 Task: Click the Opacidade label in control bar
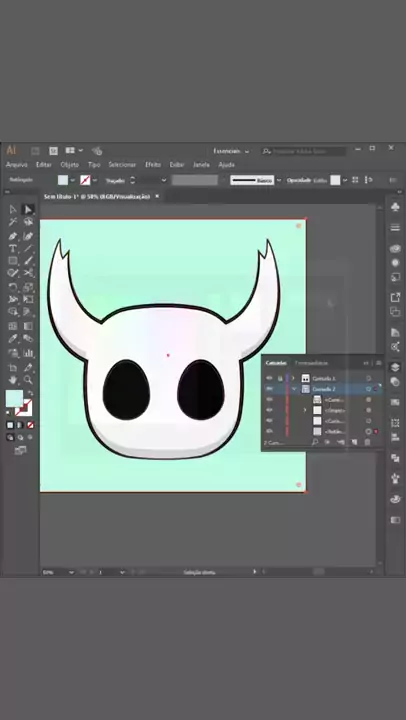coord(299,180)
